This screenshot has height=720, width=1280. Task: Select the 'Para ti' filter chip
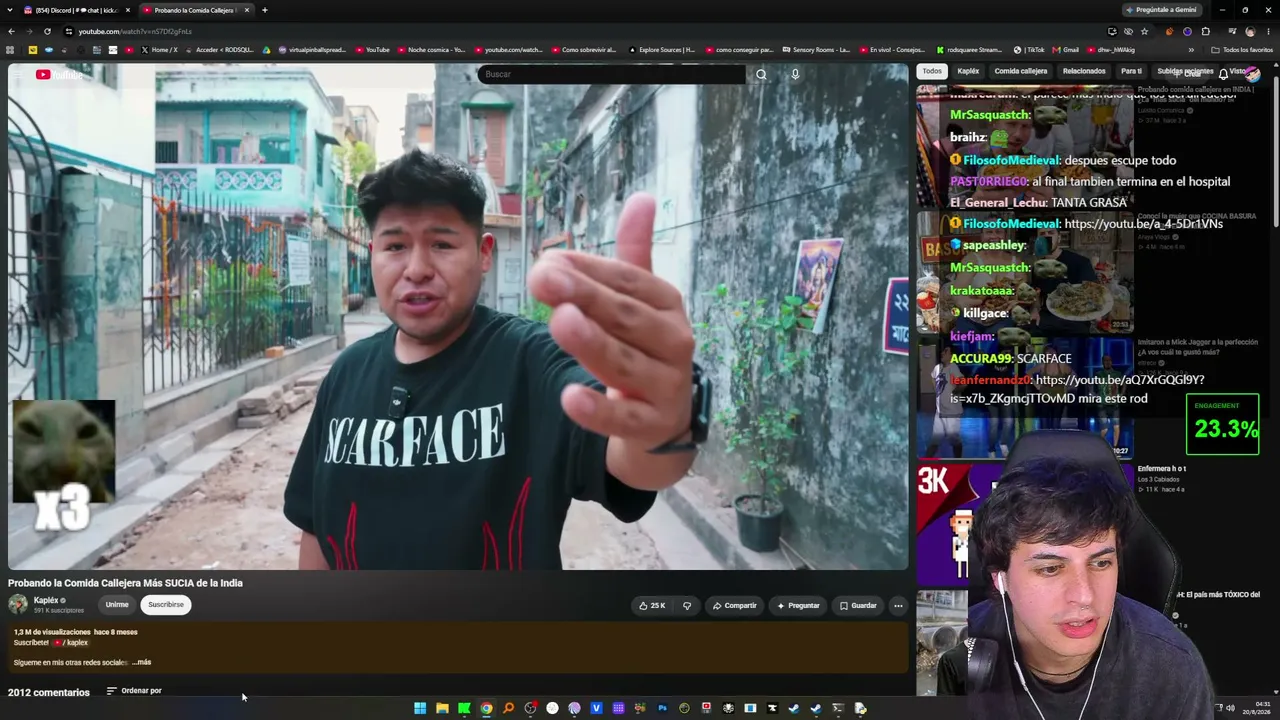click(1131, 71)
